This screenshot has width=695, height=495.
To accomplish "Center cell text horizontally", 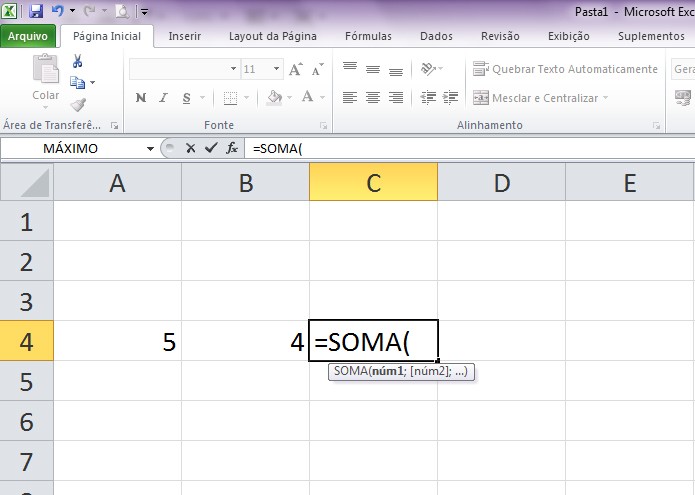I will coord(373,97).
